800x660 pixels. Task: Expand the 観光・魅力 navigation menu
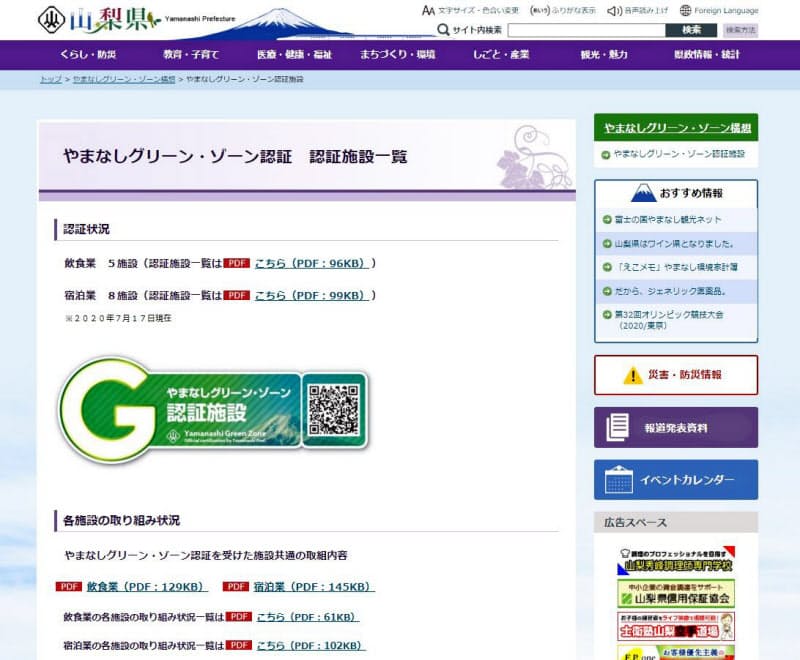[606, 54]
